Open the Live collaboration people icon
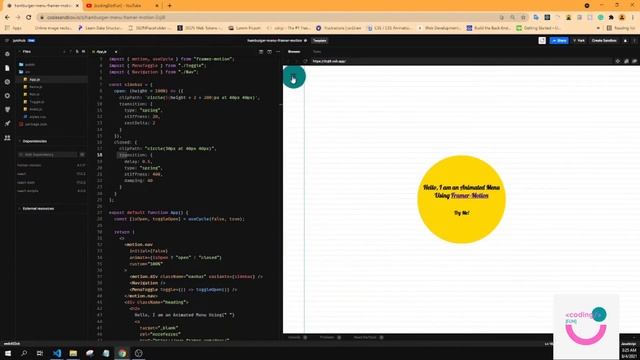Screen dimensions: 640x360 (7, 138)
